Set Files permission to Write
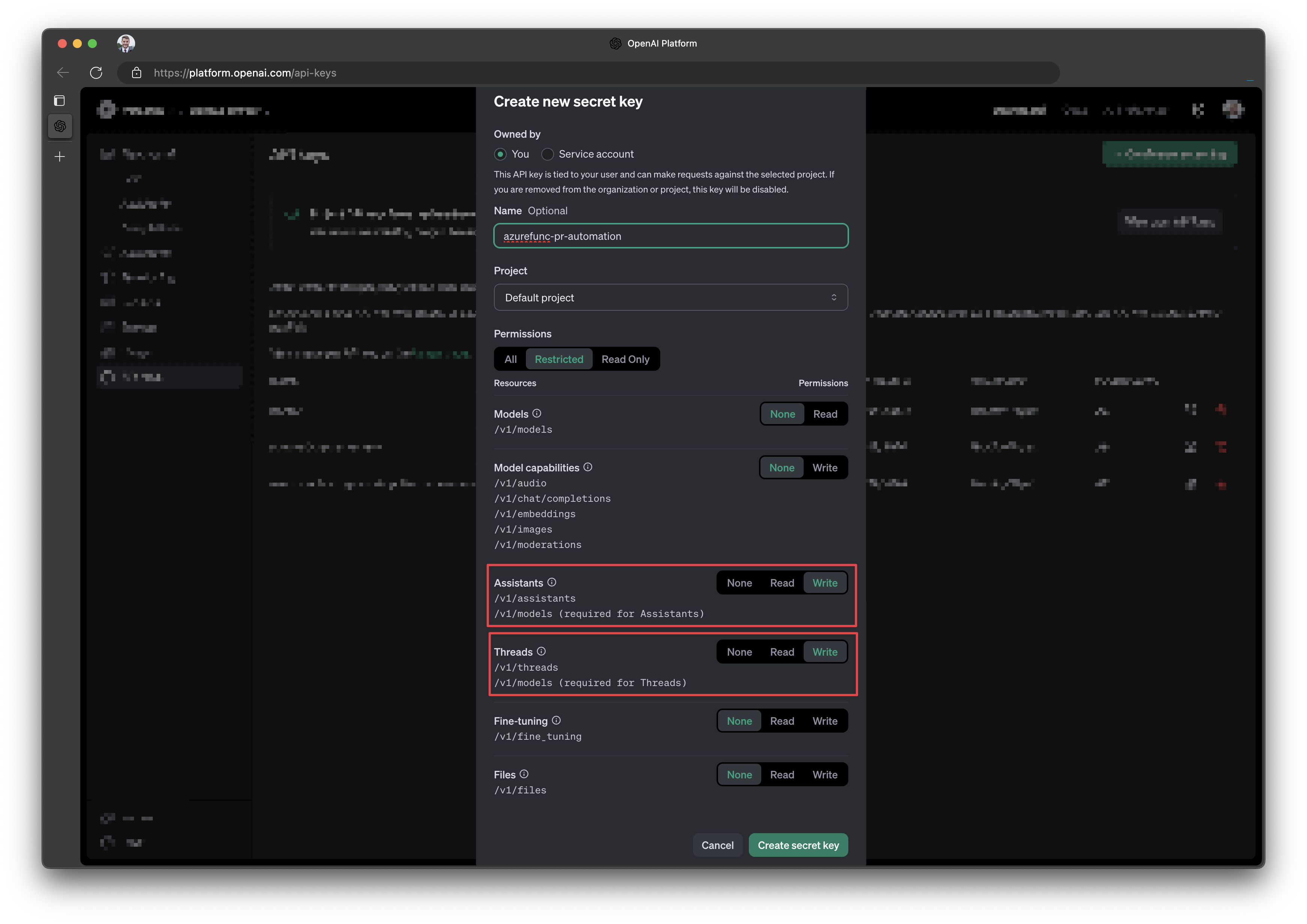This screenshot has width=1307, height=924. (825, 774)
